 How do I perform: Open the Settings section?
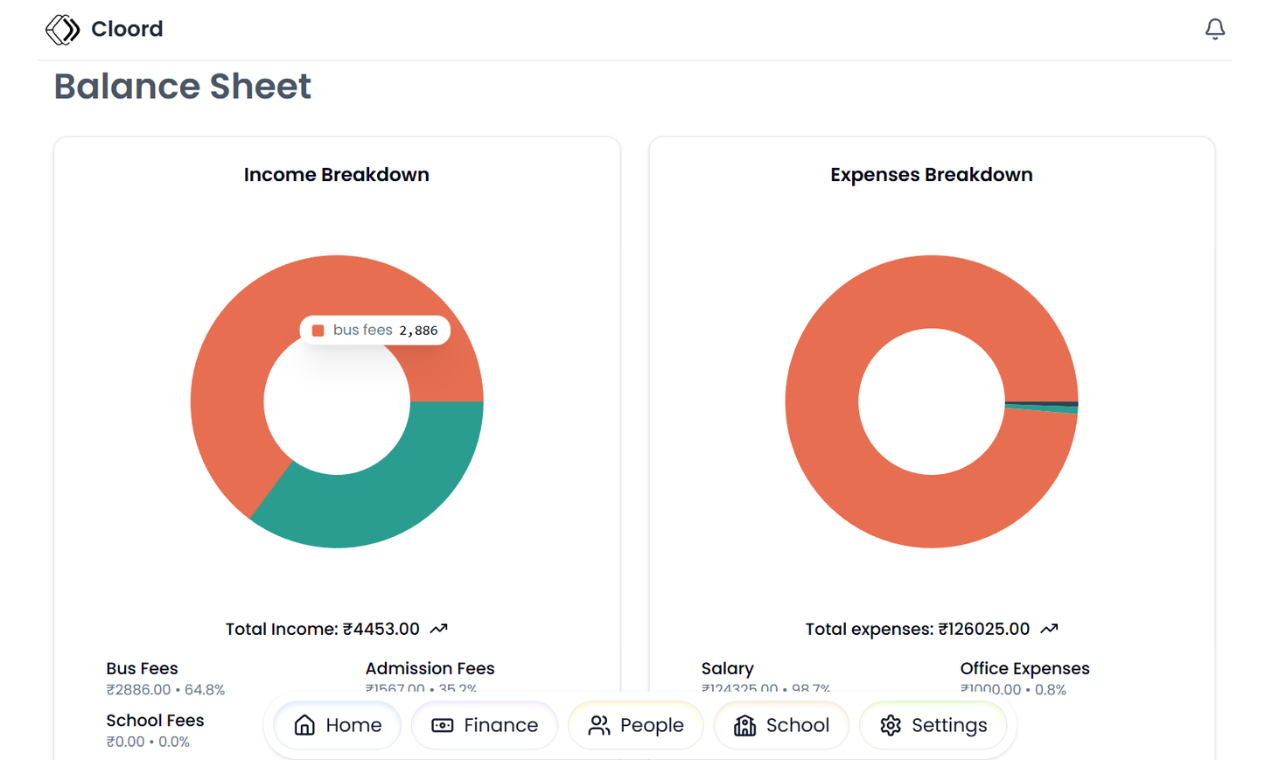pyautogui.click(x=934, y=725)
